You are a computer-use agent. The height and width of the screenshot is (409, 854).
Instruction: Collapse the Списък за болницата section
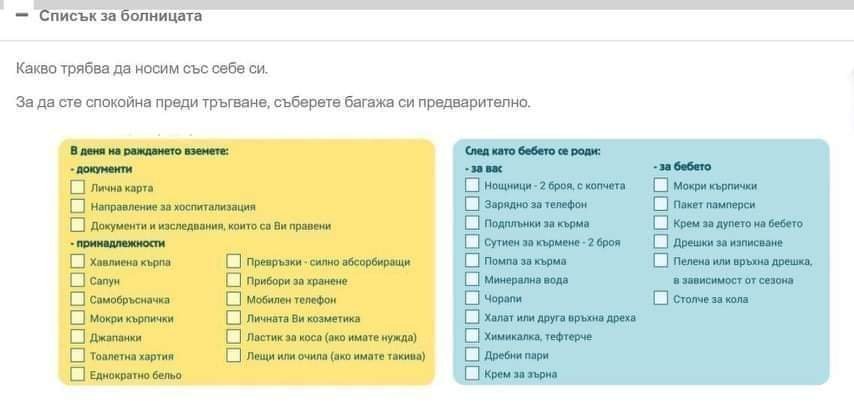(22, 16)
